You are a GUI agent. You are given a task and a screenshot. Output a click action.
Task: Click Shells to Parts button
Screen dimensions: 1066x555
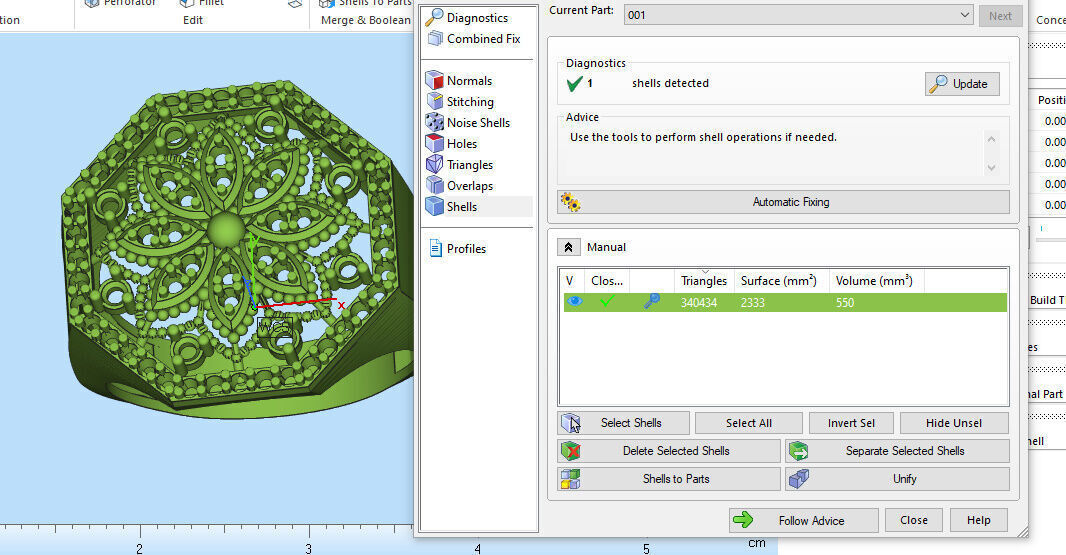[668, 479]
